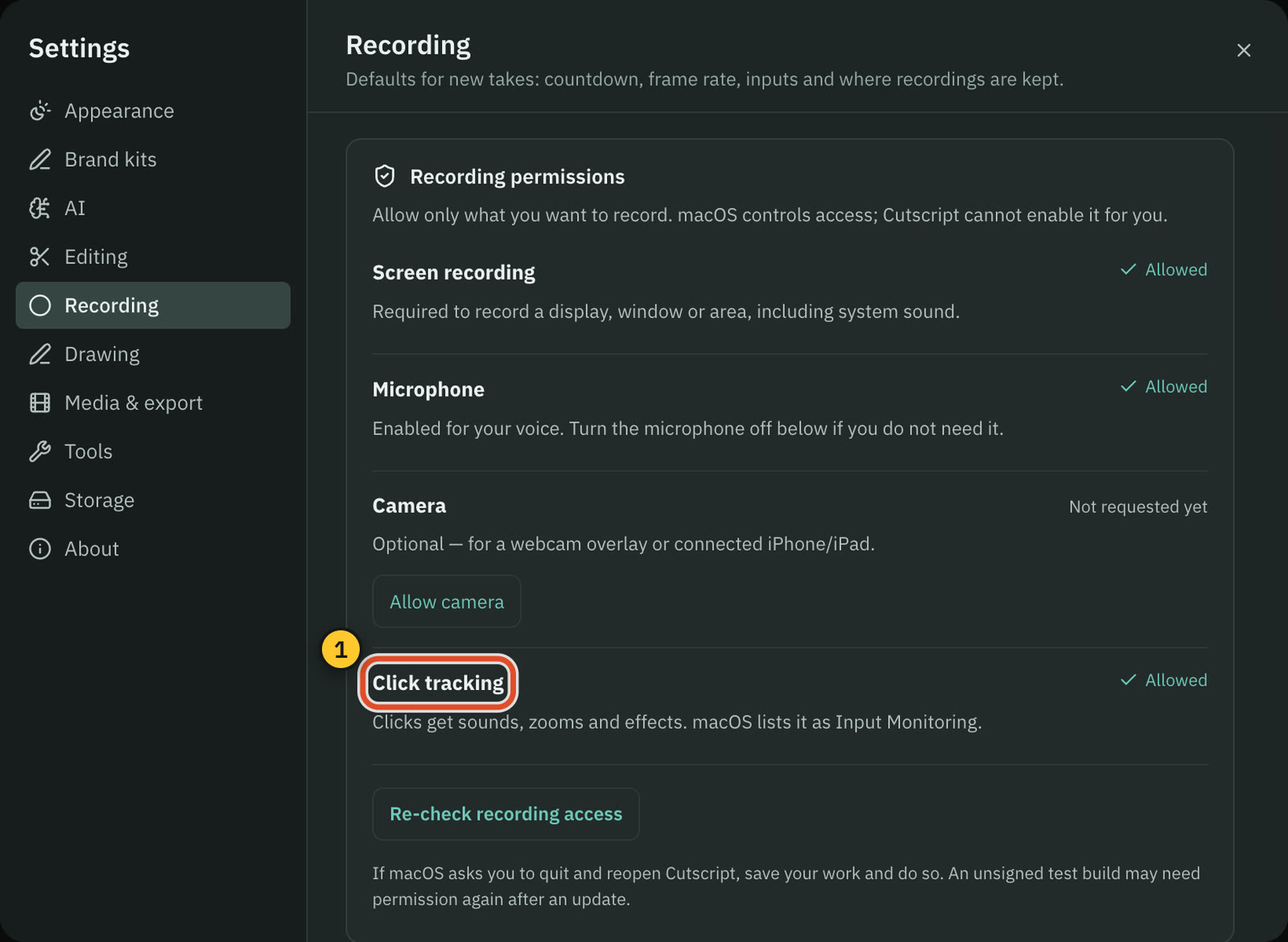Select the Tools label in the sidebar

pos(89,452)
